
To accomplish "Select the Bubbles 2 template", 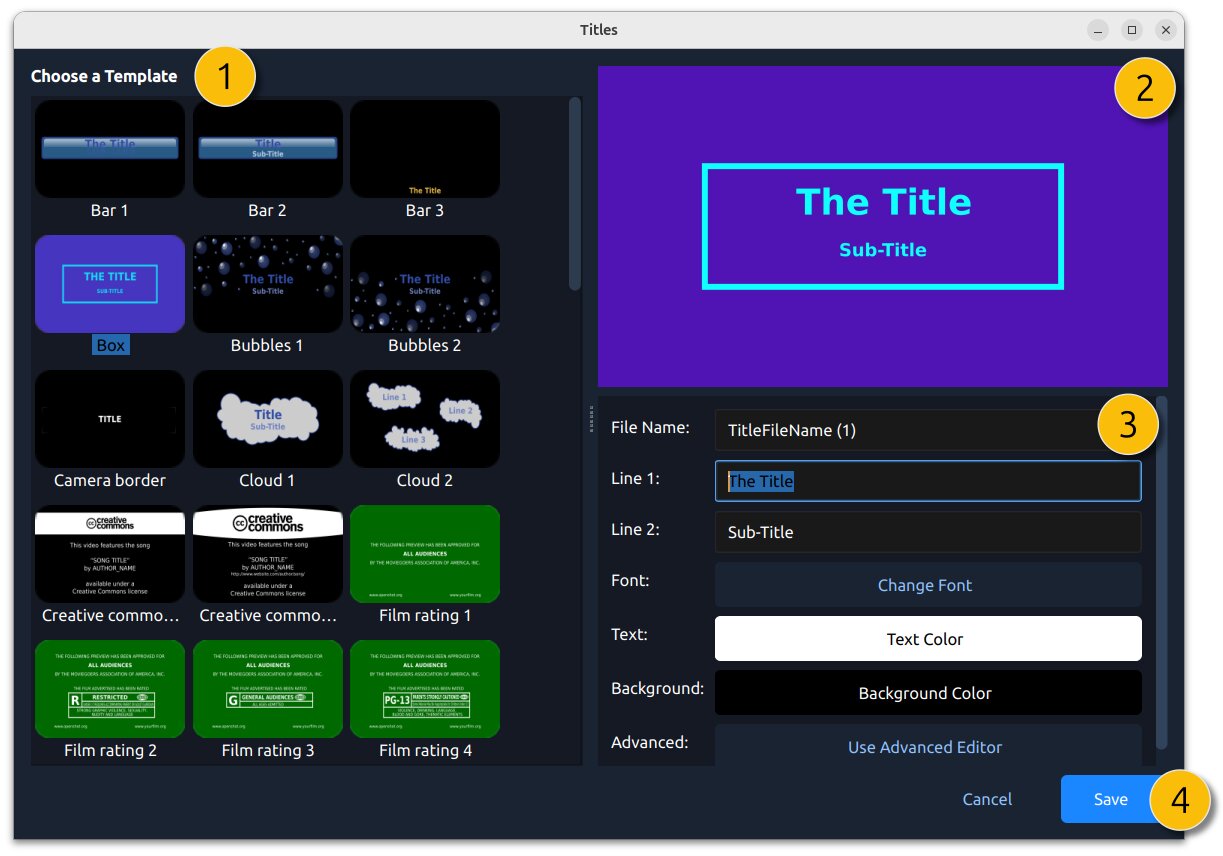I will click(x=424, y=283).
